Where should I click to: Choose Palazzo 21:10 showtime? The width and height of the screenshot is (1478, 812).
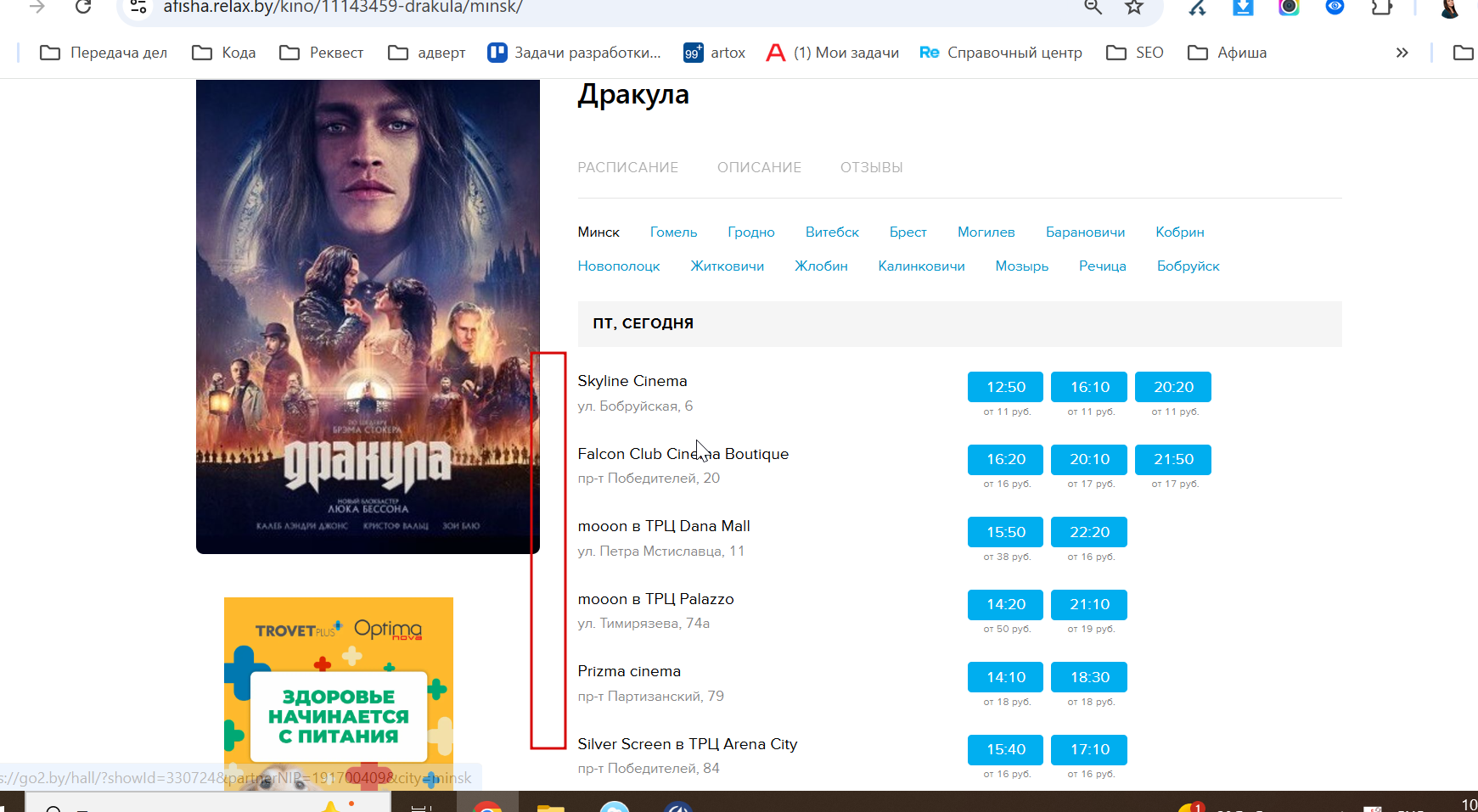[x=1089, y=604]
